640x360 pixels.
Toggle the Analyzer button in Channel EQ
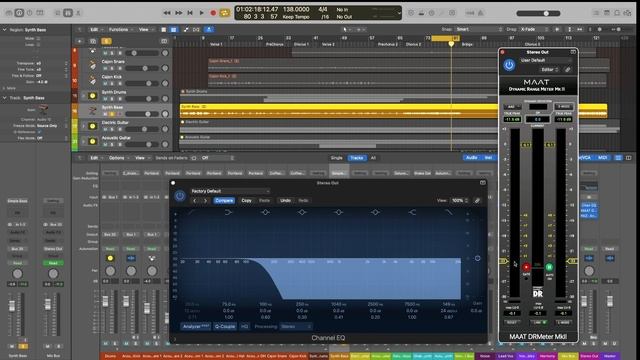click(196, 327)
